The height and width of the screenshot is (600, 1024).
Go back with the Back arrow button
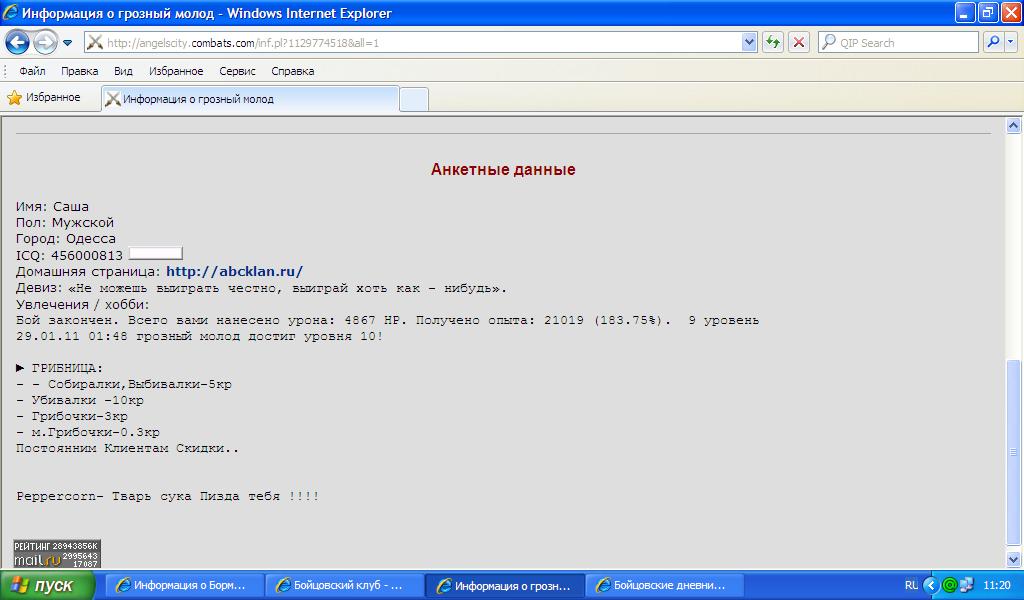pyautogui.click(x=18, y=43)
